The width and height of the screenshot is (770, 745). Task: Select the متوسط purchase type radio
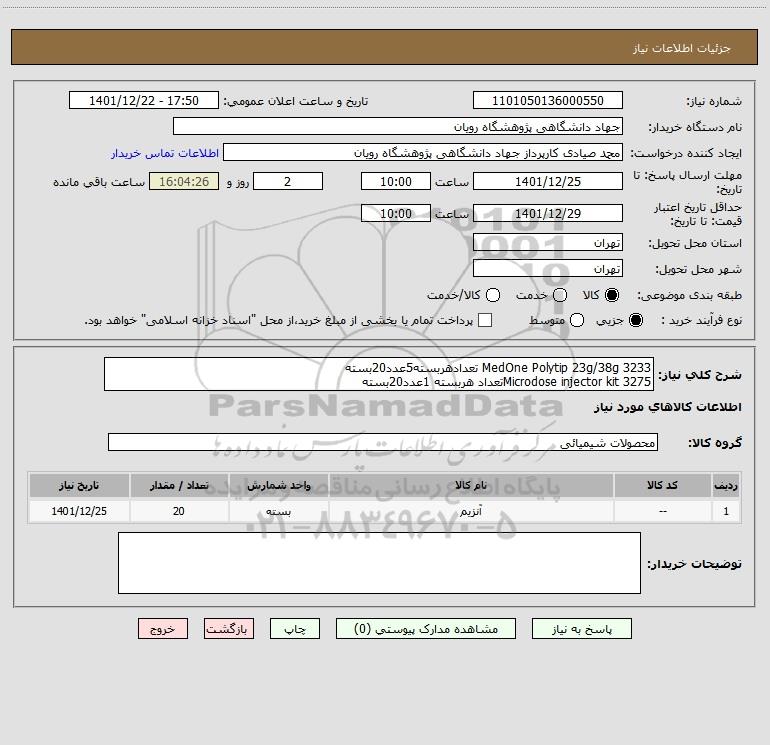[577, 320]
